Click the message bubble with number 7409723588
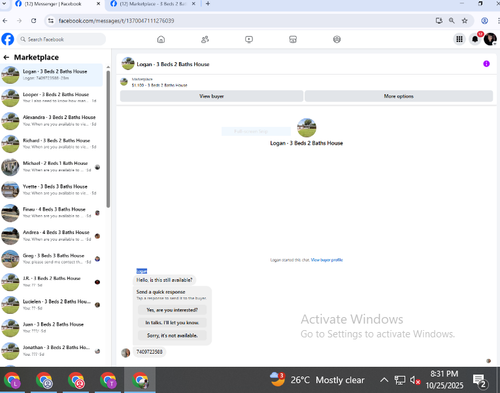This screenshot has width=500, height=393. click(149, 352)
